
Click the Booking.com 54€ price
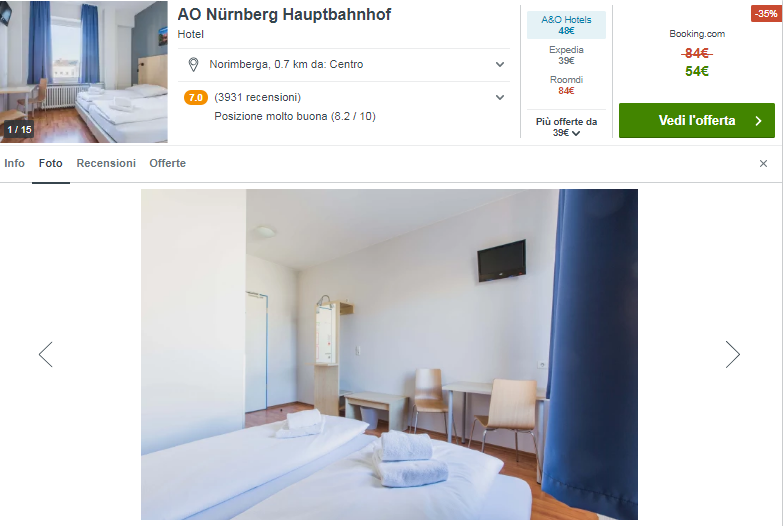coord(697,71)
